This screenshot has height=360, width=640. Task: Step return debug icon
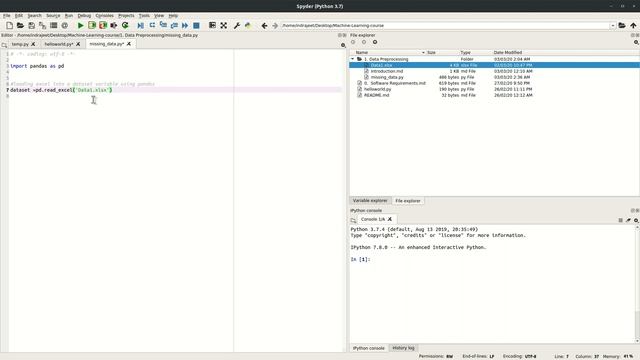174,25
